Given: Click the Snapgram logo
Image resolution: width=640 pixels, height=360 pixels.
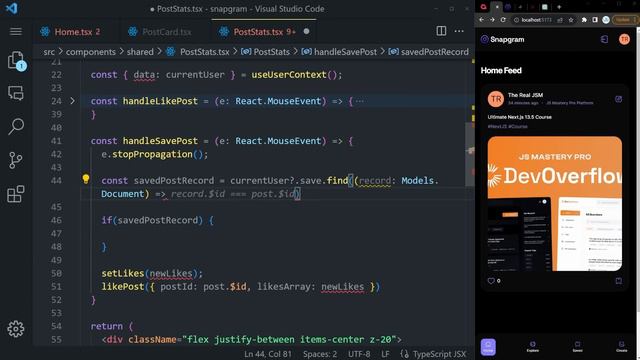Looking at the screenshot, I should (x=502, y=39).
